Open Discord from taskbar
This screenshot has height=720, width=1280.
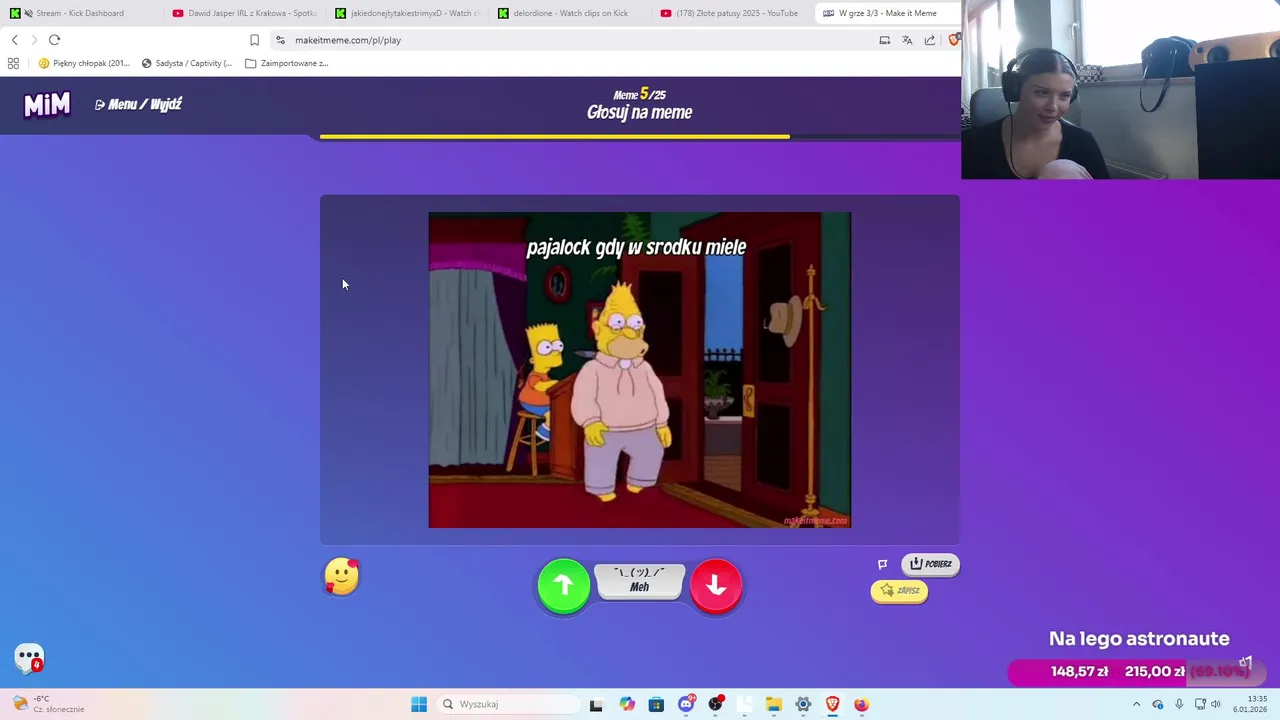coord(686,704)
